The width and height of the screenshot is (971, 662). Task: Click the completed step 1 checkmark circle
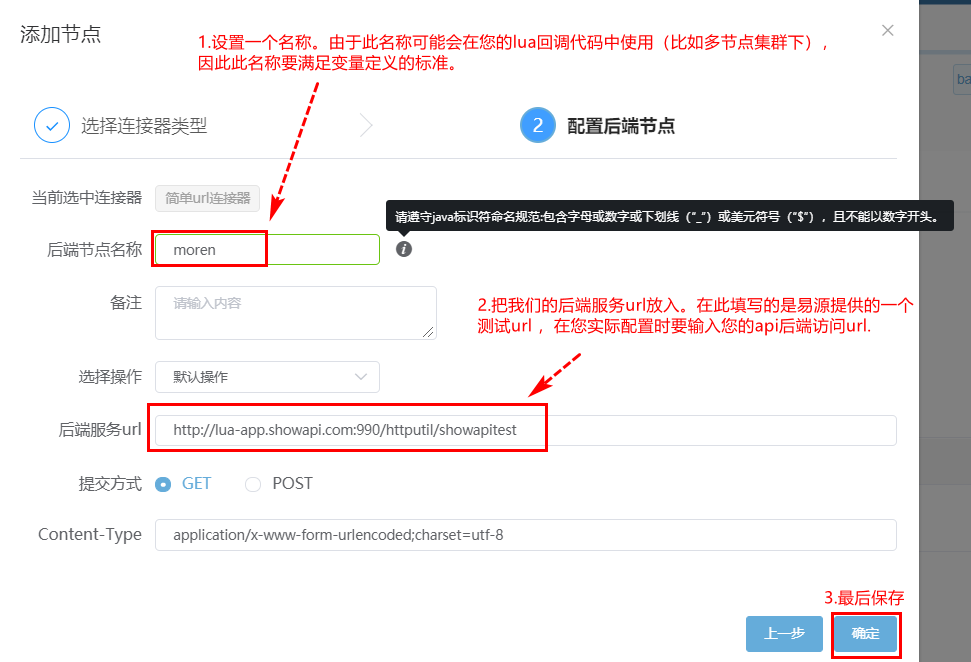coord(52,125)
